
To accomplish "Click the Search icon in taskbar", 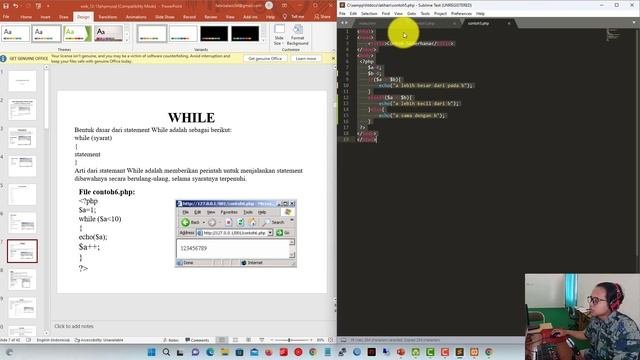I will [x=166, y=352].
